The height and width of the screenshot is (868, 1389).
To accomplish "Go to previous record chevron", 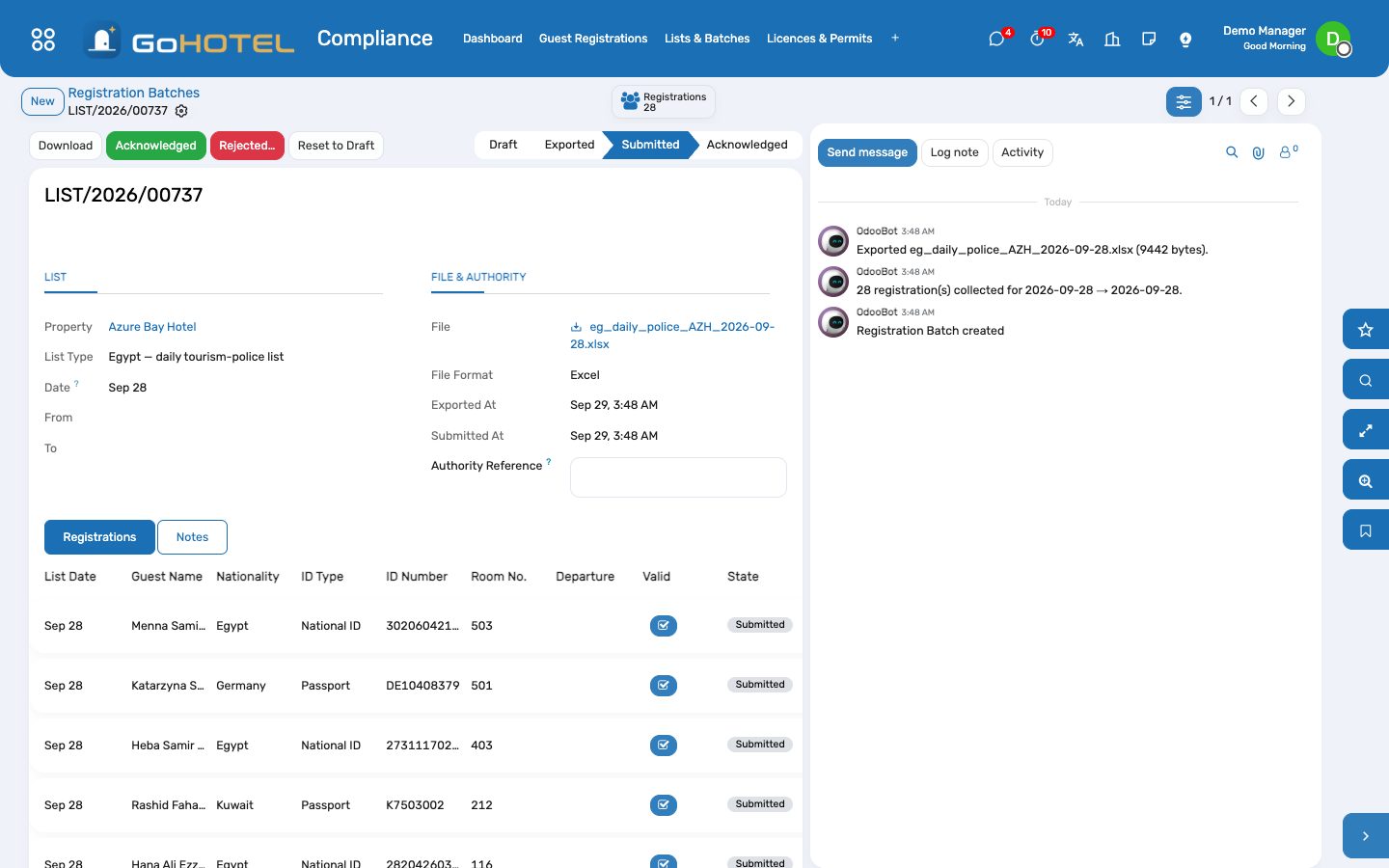I will (1254, 101).
